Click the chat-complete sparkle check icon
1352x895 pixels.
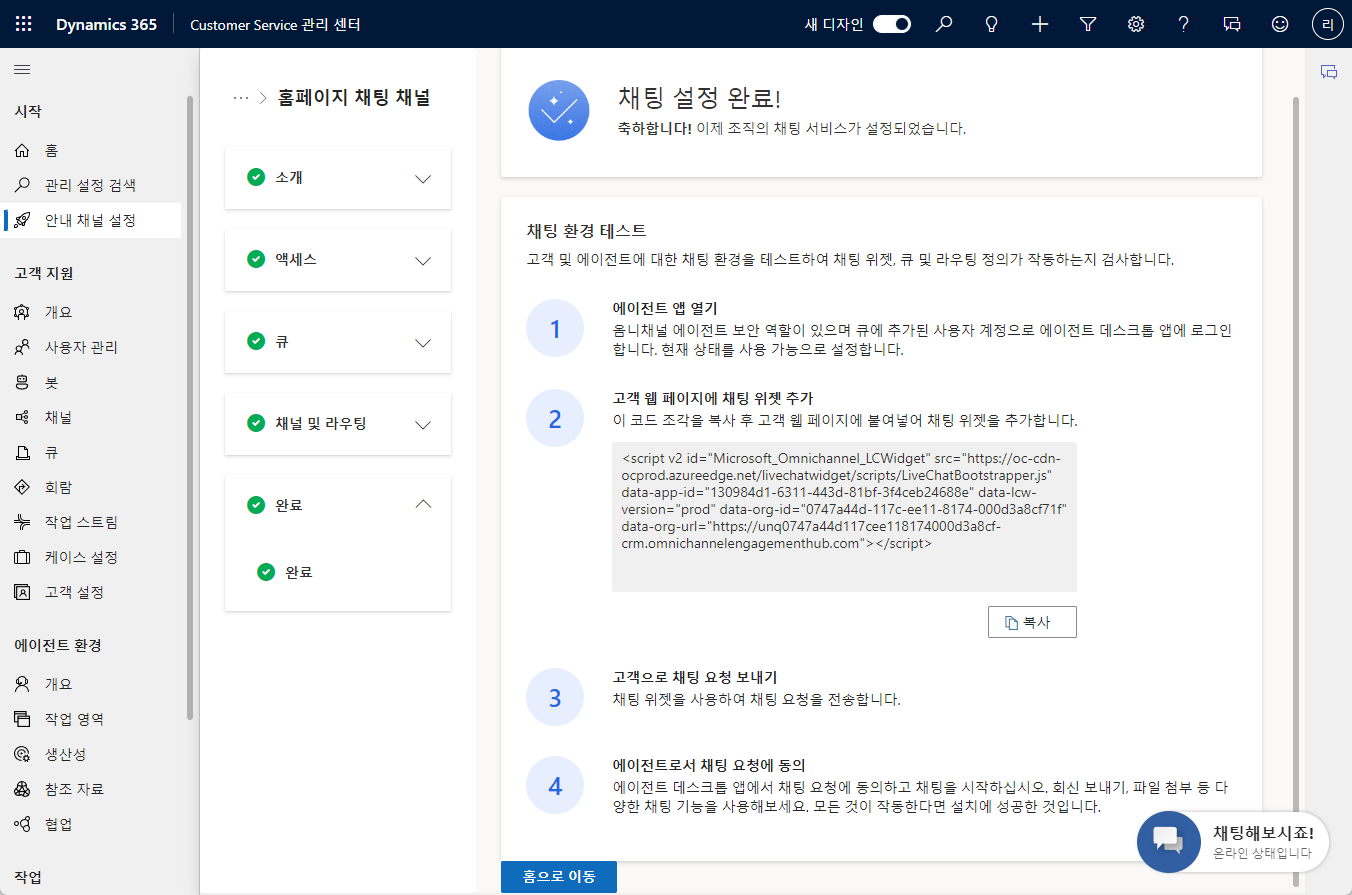(559, 111)
